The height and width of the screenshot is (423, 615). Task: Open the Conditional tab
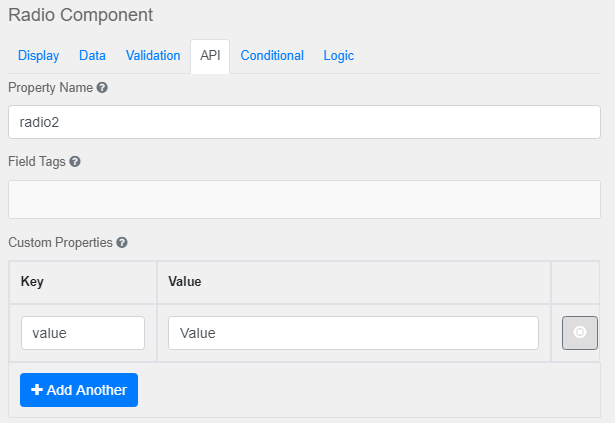tap(272, 56)
